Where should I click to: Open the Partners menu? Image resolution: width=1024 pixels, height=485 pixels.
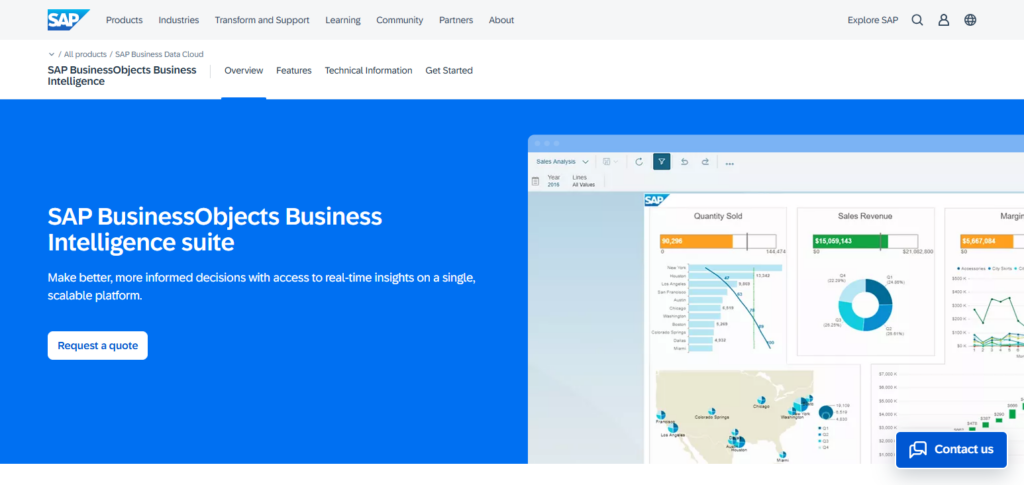456,20
